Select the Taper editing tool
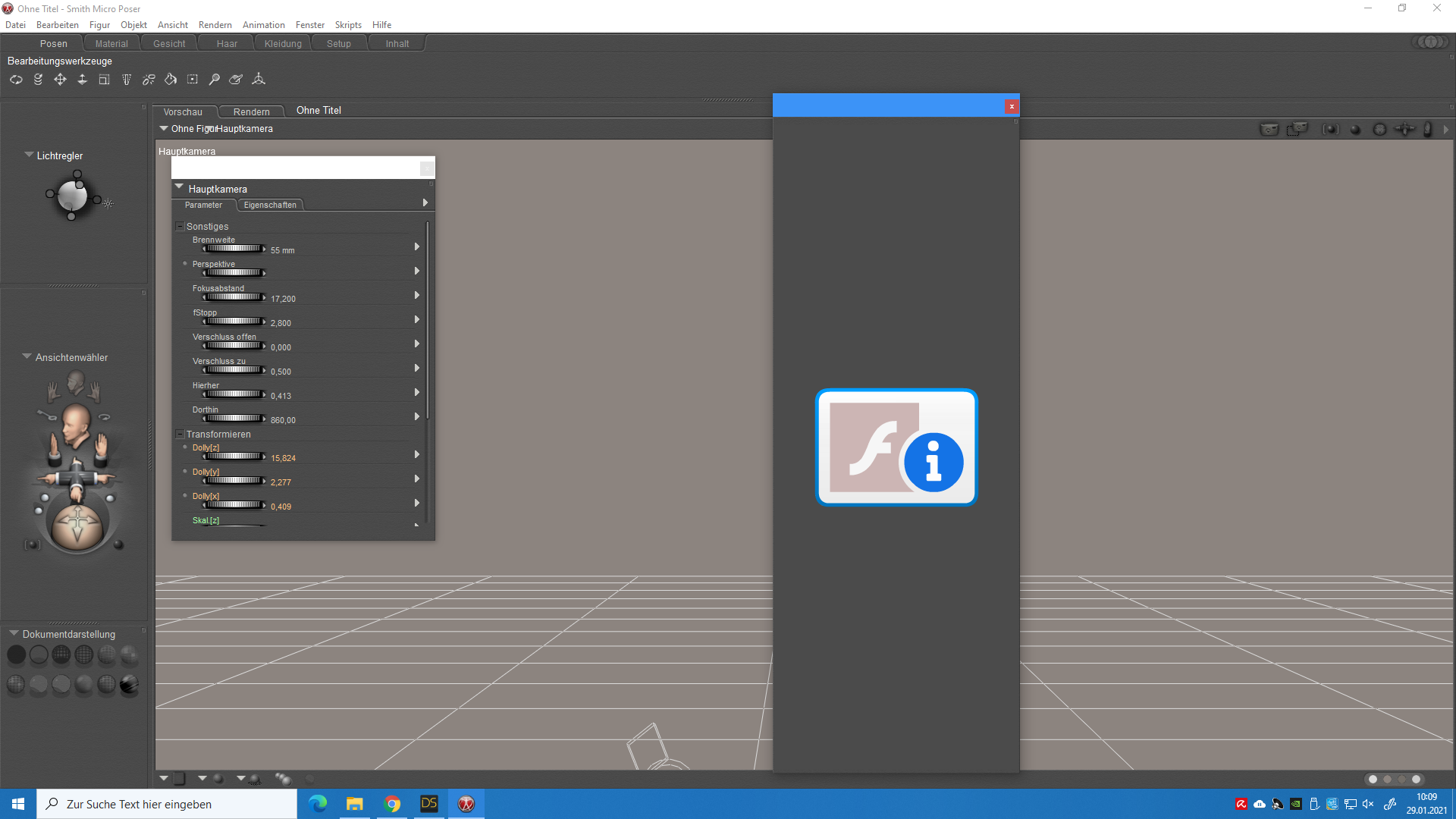 tap(127, 80)
